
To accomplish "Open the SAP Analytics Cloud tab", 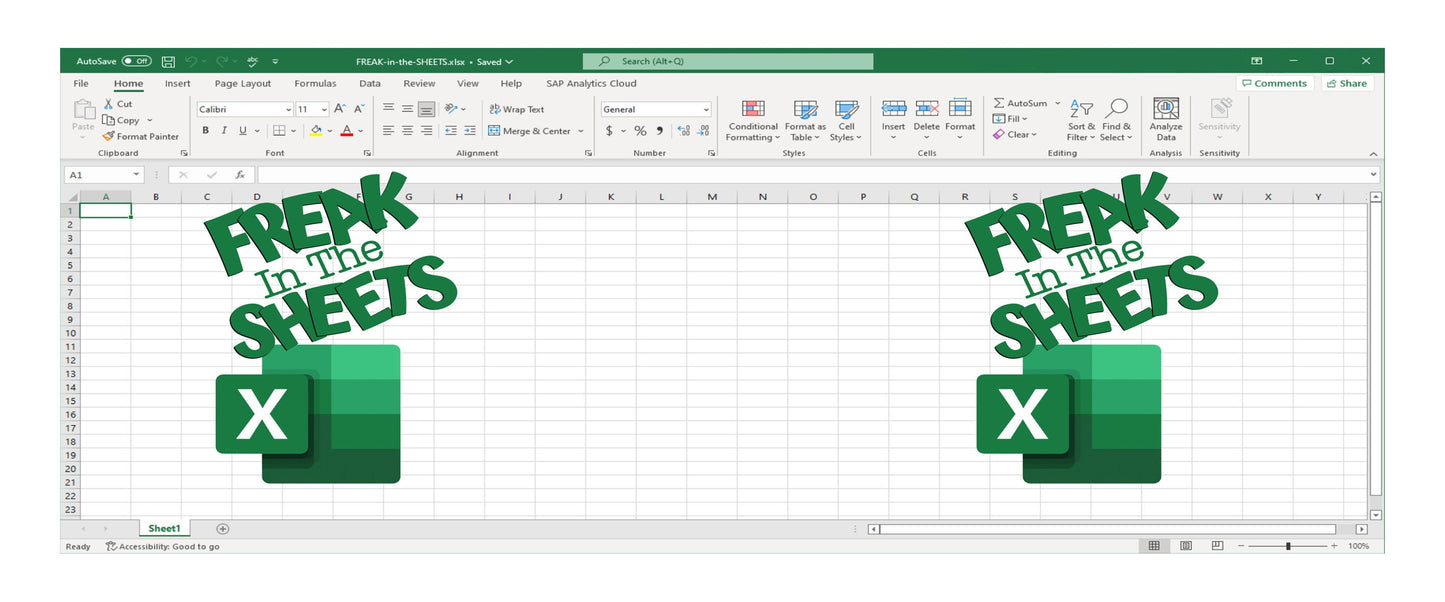I will click(x=590, y=83).
